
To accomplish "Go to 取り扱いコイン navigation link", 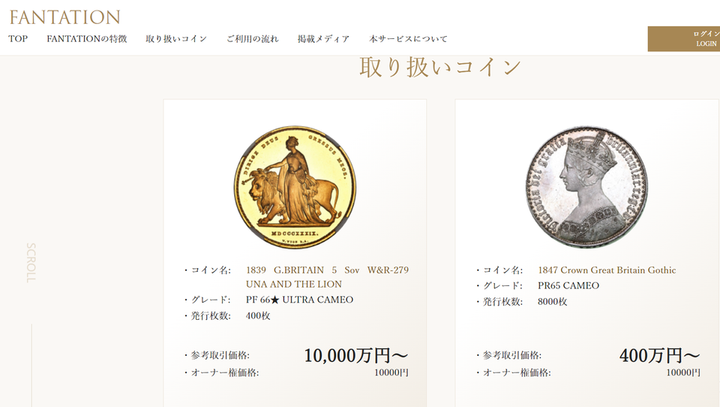I will (176, 39).
